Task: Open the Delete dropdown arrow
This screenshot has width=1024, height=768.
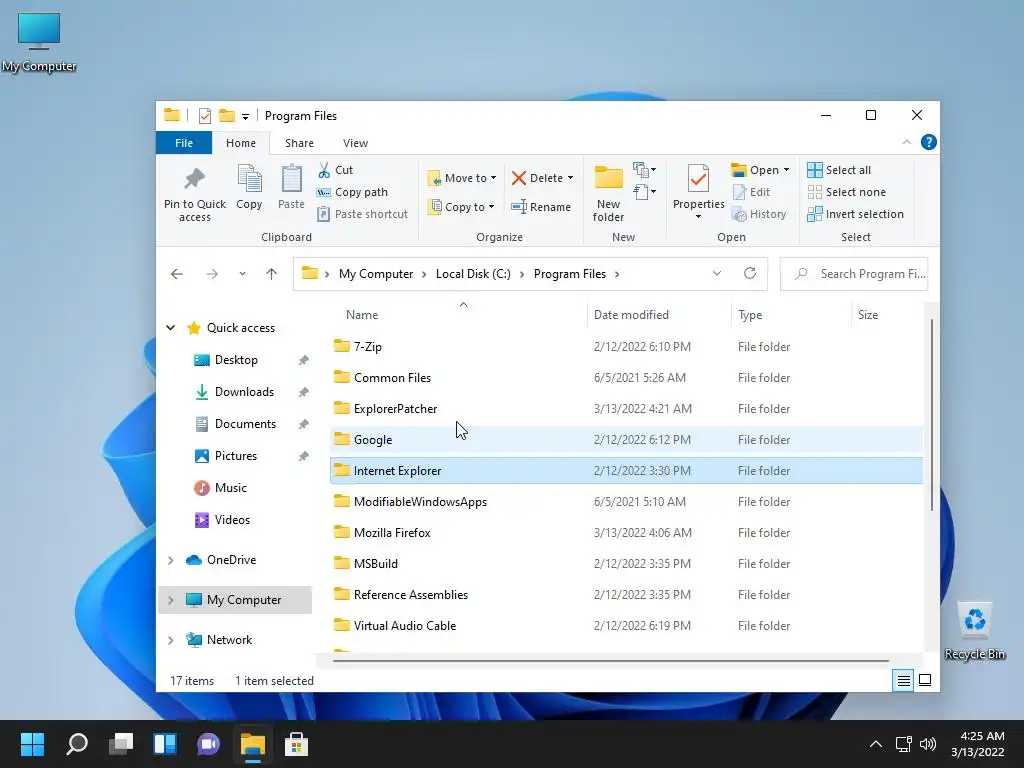Action: tap(570, 178)
